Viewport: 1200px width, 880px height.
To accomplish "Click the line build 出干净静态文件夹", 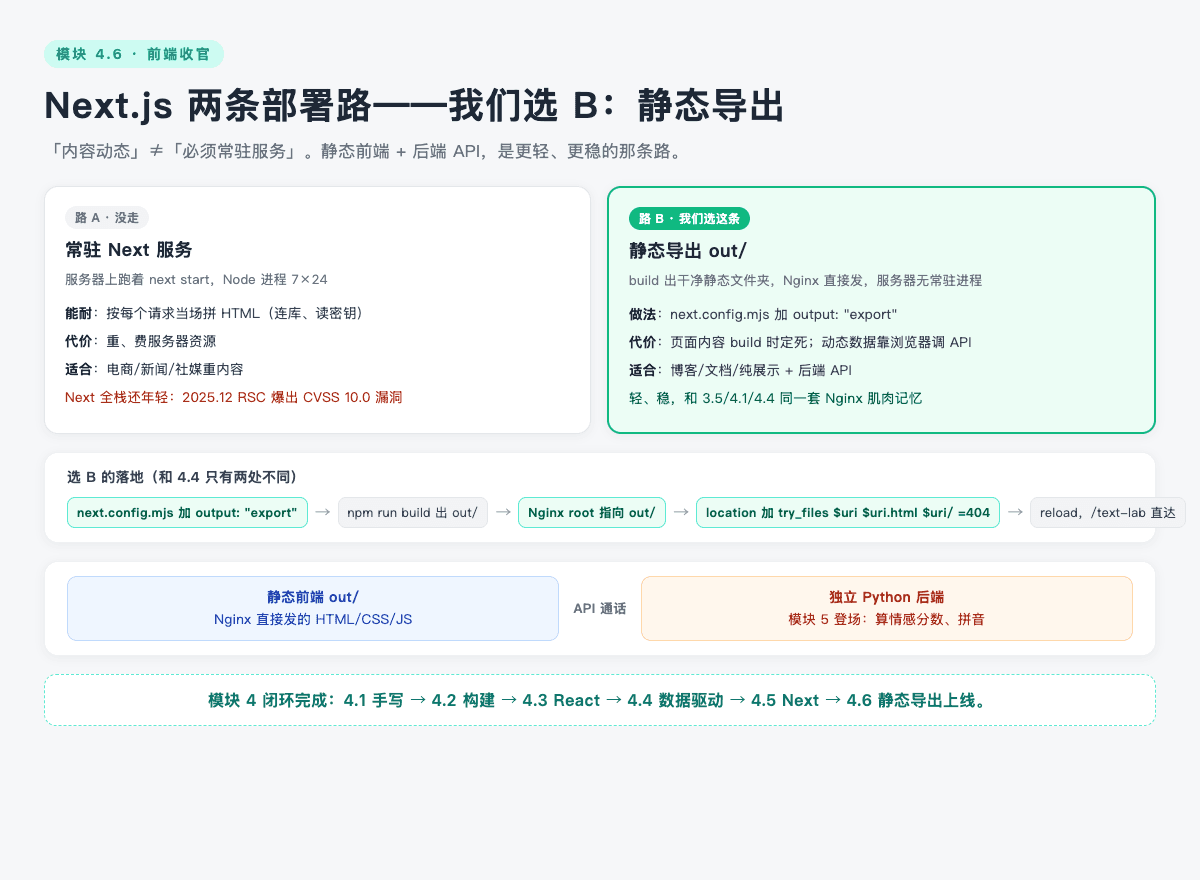I will pos(805,280).
